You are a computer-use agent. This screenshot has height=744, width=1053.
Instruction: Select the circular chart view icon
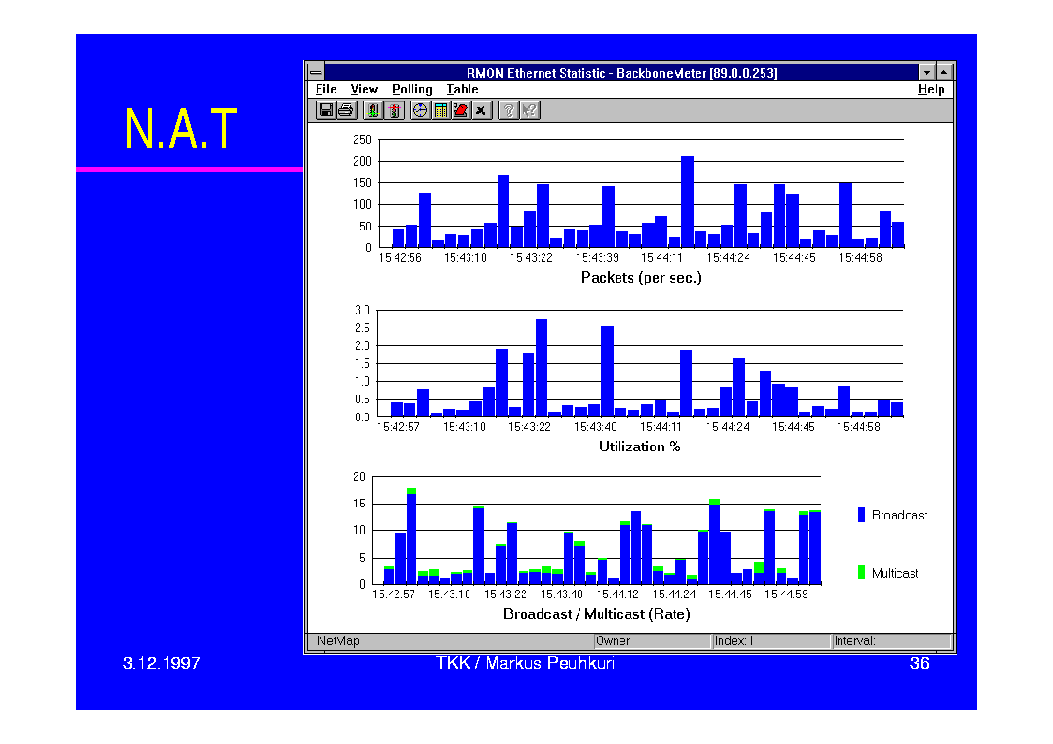(421, 110)
